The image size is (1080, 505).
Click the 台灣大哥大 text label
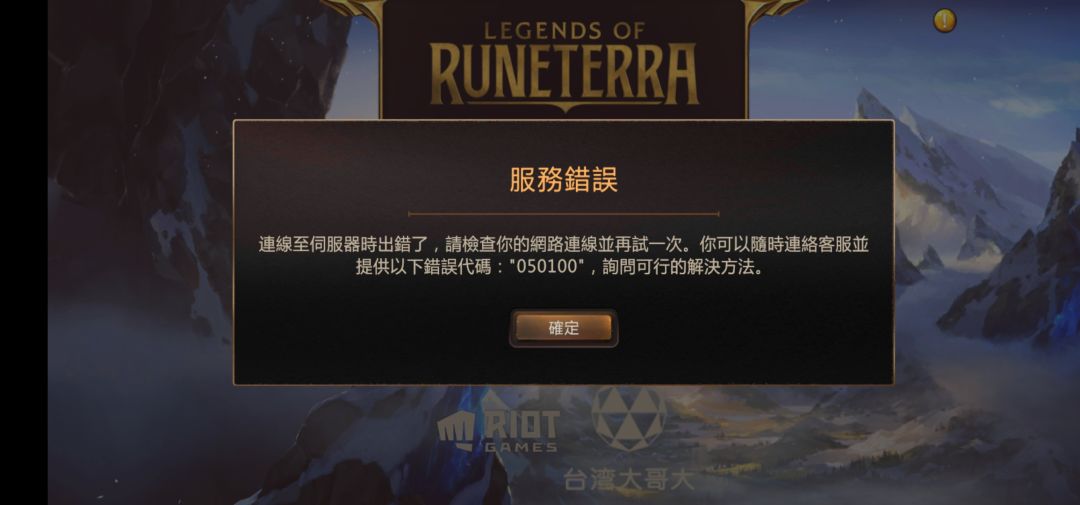pos(629,479)
